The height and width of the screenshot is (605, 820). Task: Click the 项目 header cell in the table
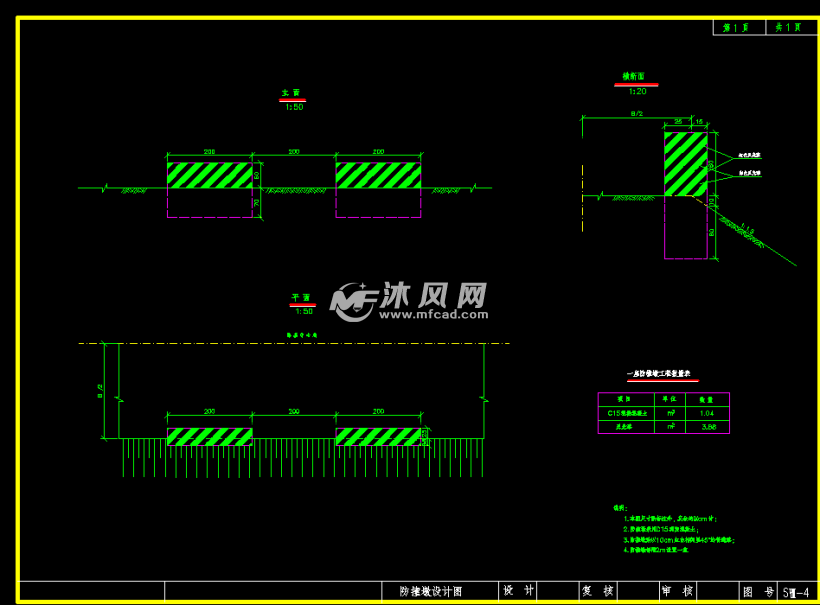pos(626,399)
